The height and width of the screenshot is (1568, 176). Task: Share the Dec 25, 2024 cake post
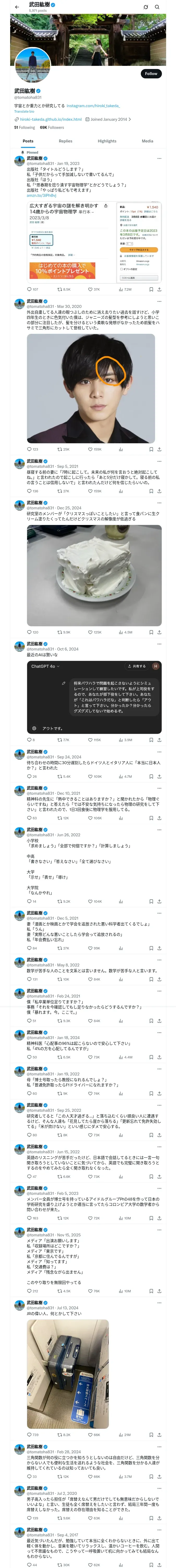tap(159, 632)
